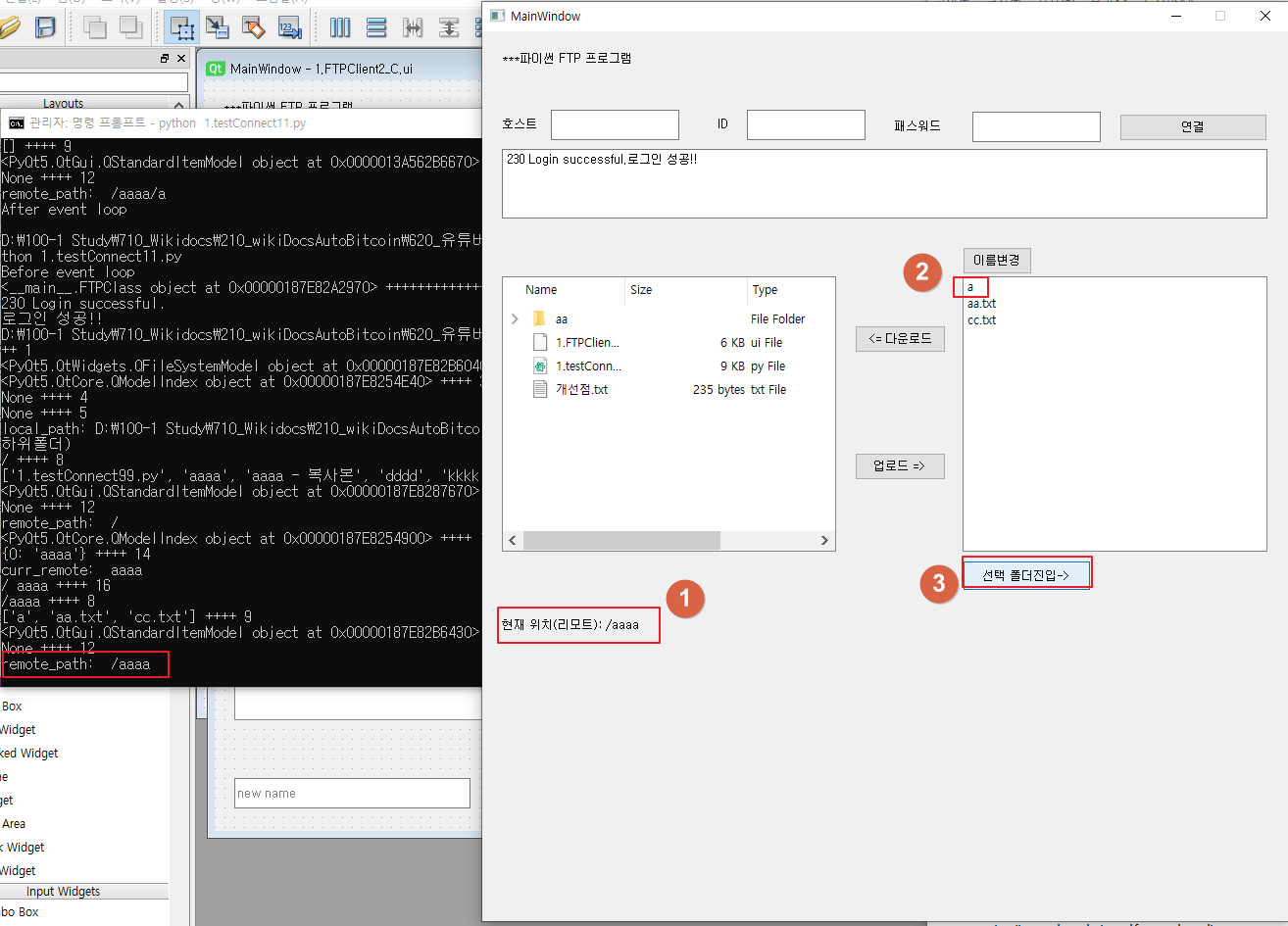Click the 'txt File' type cell
Viewport: 1288px width, 926px height.
[769, 390]
